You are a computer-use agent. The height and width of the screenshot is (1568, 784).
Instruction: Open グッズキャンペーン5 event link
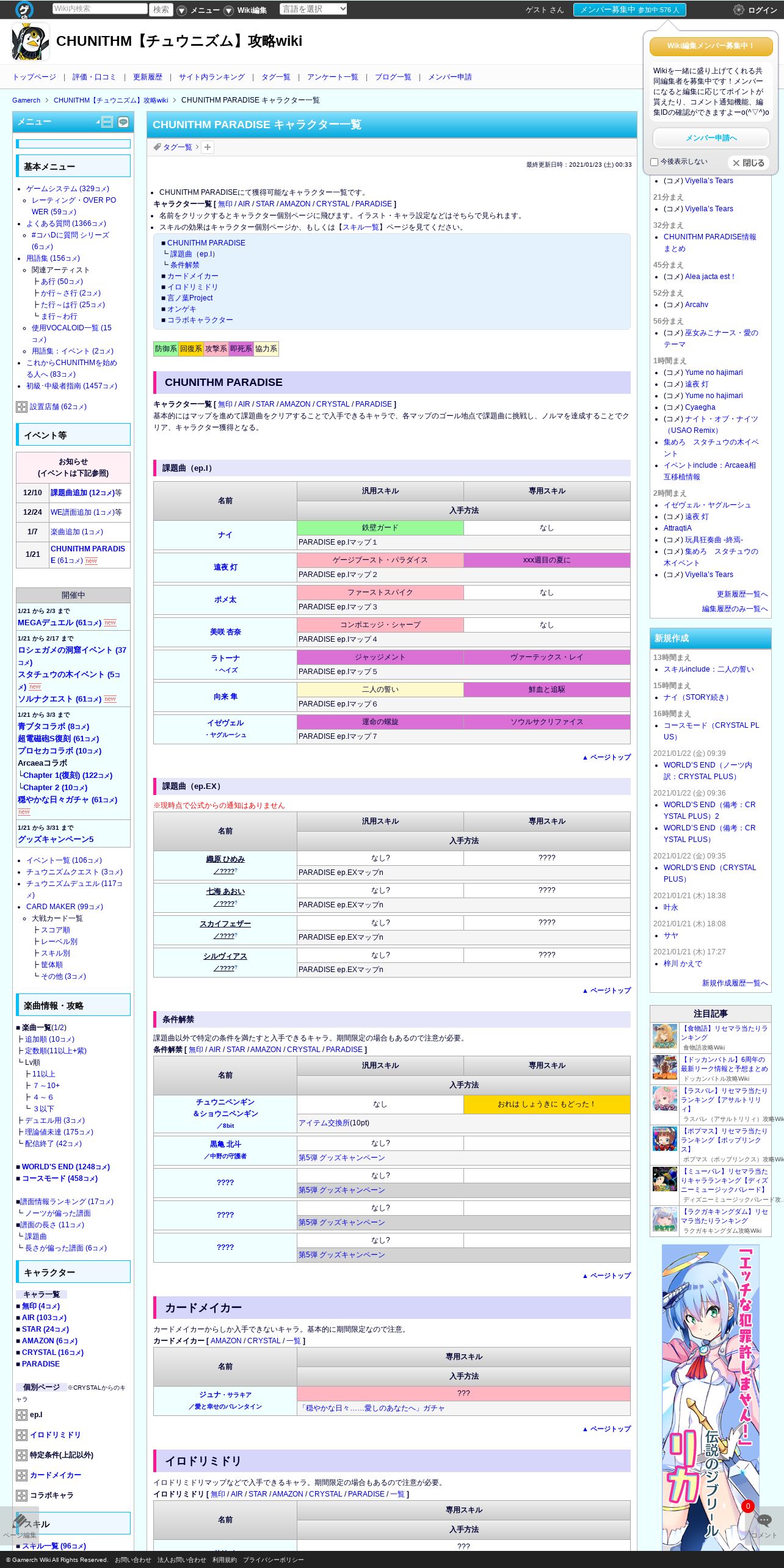56,840
